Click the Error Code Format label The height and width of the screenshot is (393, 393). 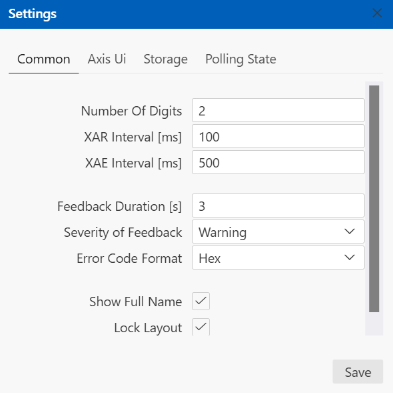pos(129,258)
